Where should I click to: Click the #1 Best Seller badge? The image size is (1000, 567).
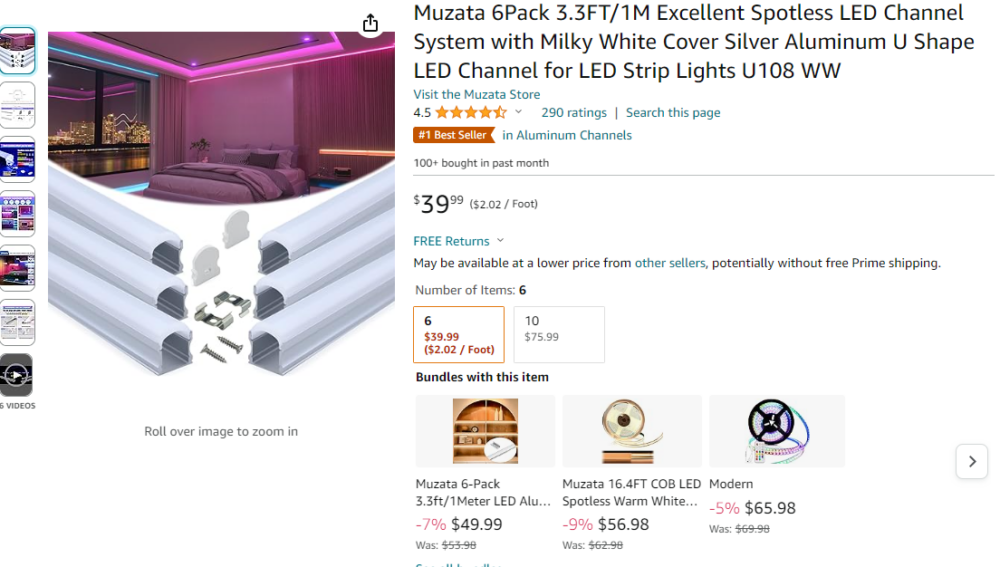point(453,135)
